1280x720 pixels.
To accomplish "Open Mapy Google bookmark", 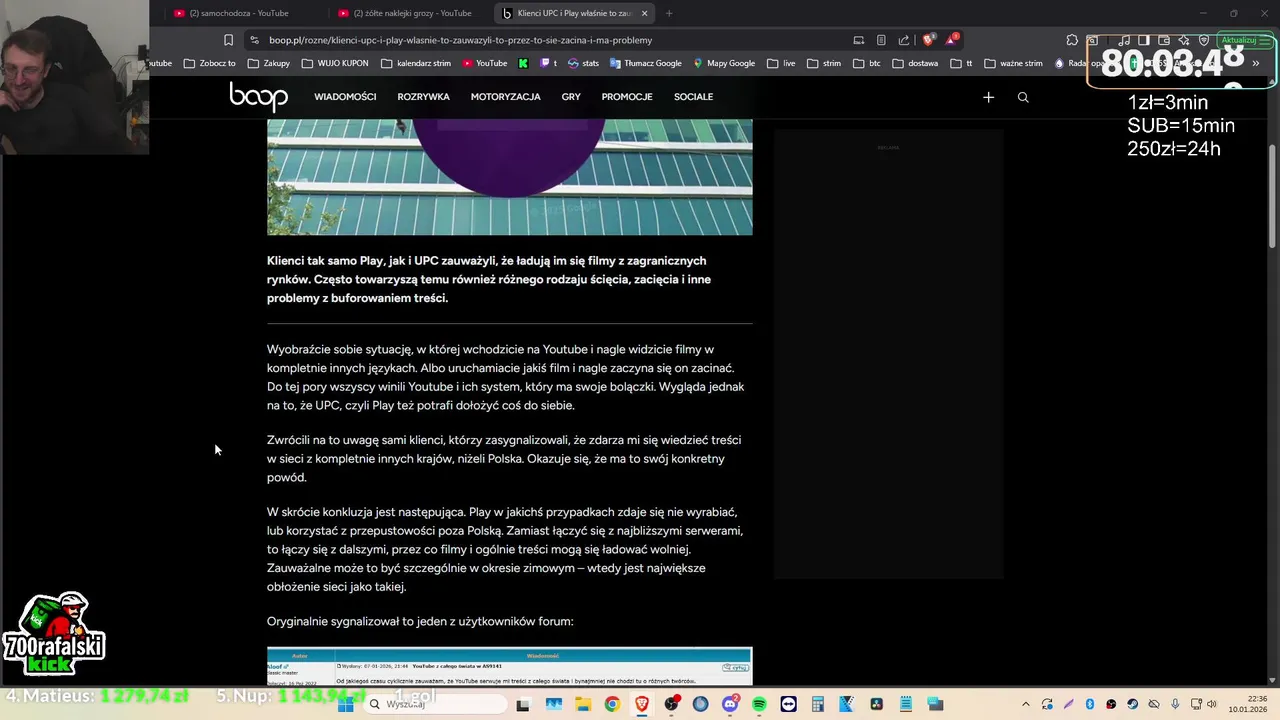I will point(724,63).
